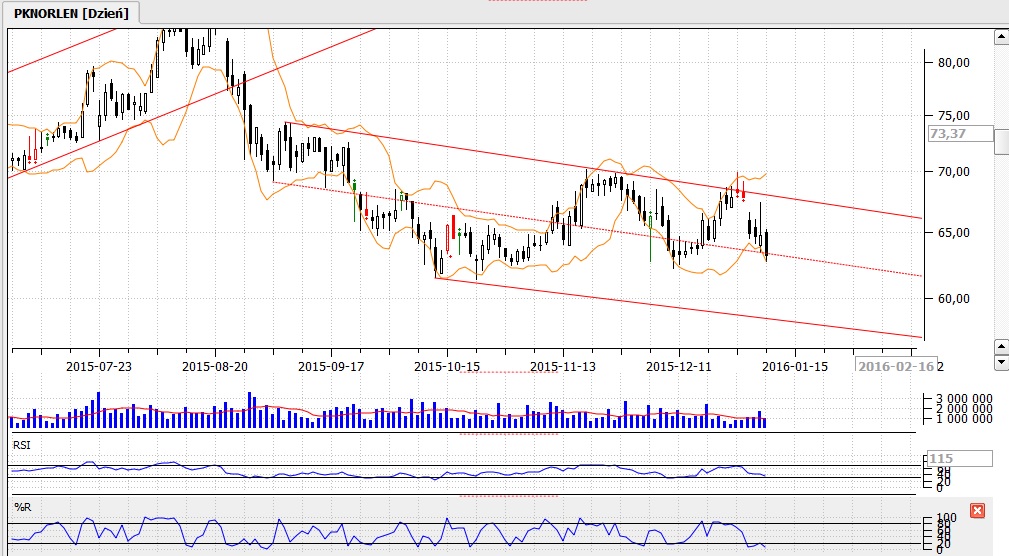Click the 2015-08-20 date on time axis

click(x=215, y=366)
